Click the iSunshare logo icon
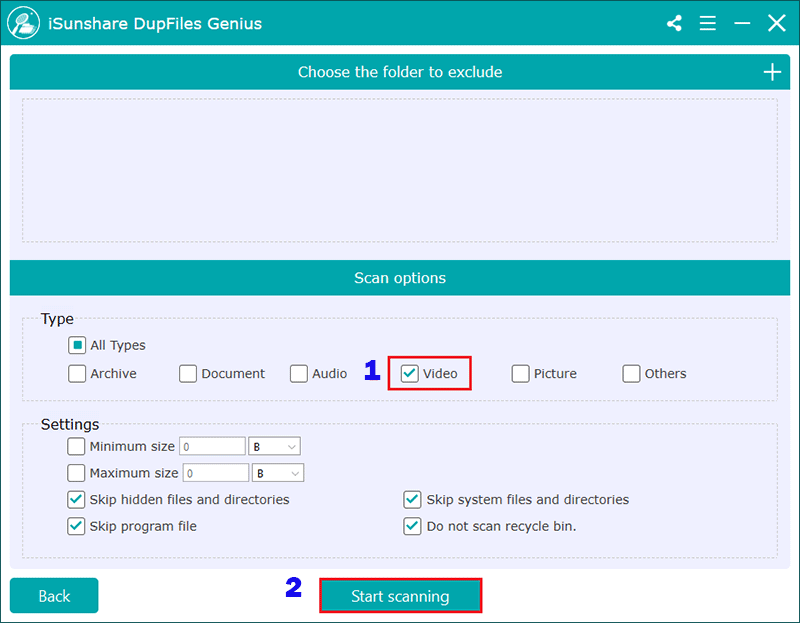Viewport: 800px width, 623px height. pos(22,21)
